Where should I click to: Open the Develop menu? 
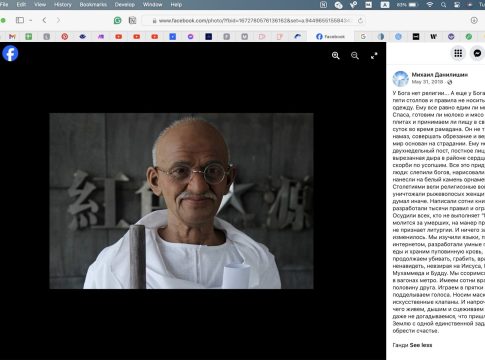pos(125,5)
